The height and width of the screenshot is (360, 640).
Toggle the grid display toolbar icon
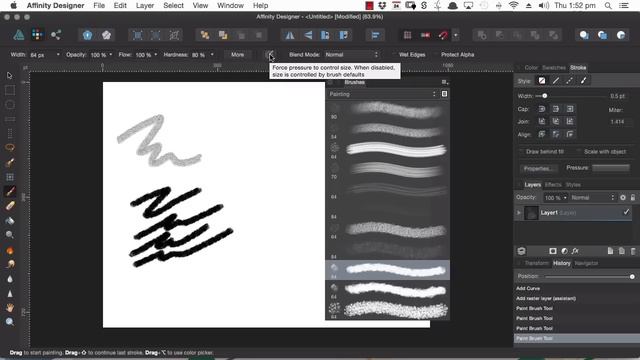click(x=407, y=36)
